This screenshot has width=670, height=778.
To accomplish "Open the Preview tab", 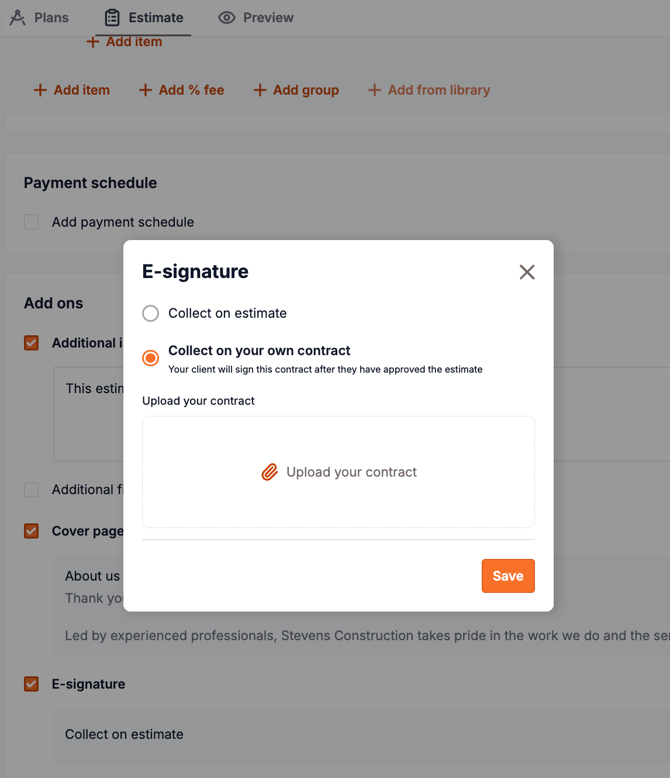I will [x=267, y=17].
